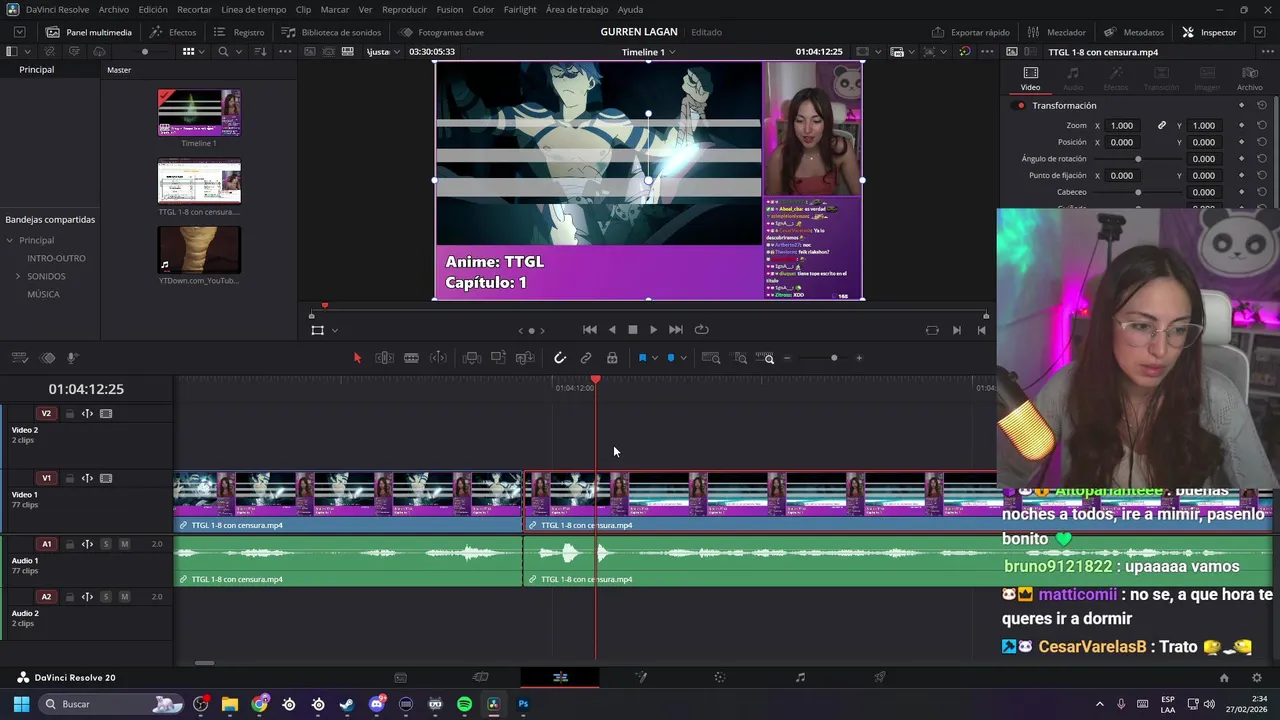Open the Fusion page icon

(641, 677)
